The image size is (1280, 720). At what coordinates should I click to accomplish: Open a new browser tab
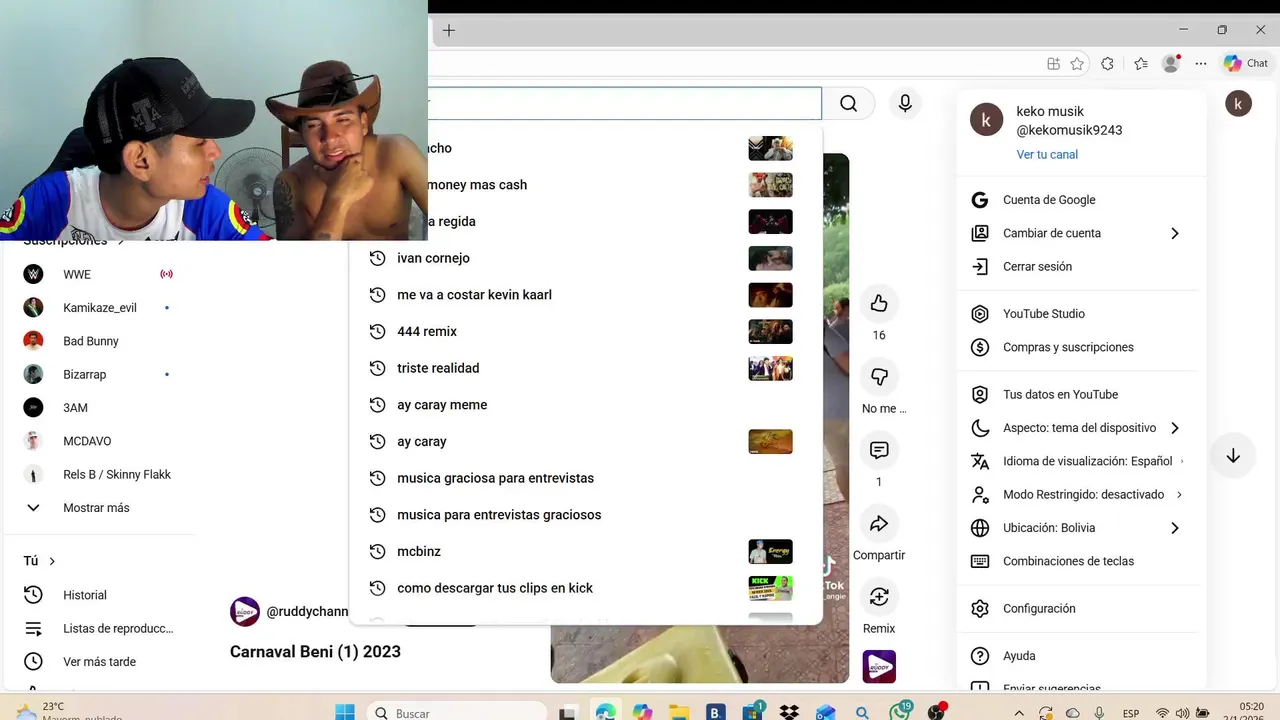pos(449,31)
